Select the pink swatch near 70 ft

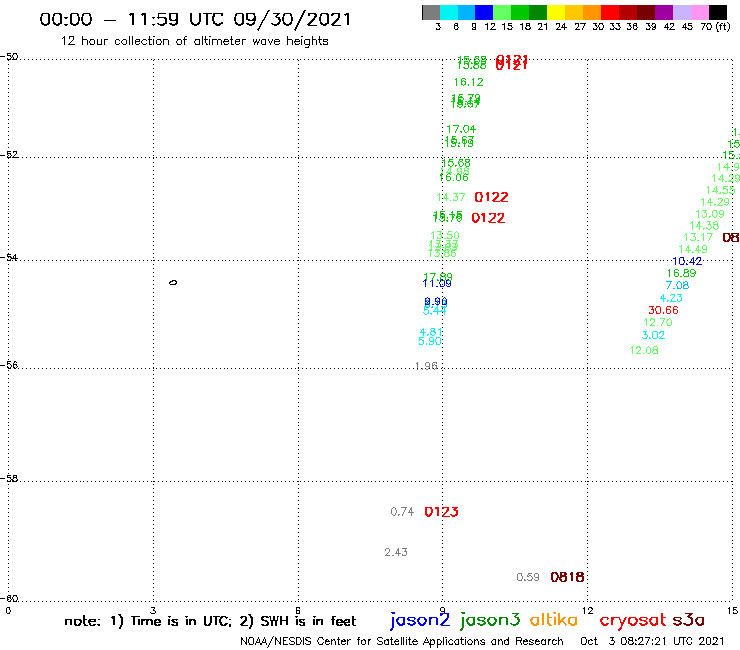point(699,12)
